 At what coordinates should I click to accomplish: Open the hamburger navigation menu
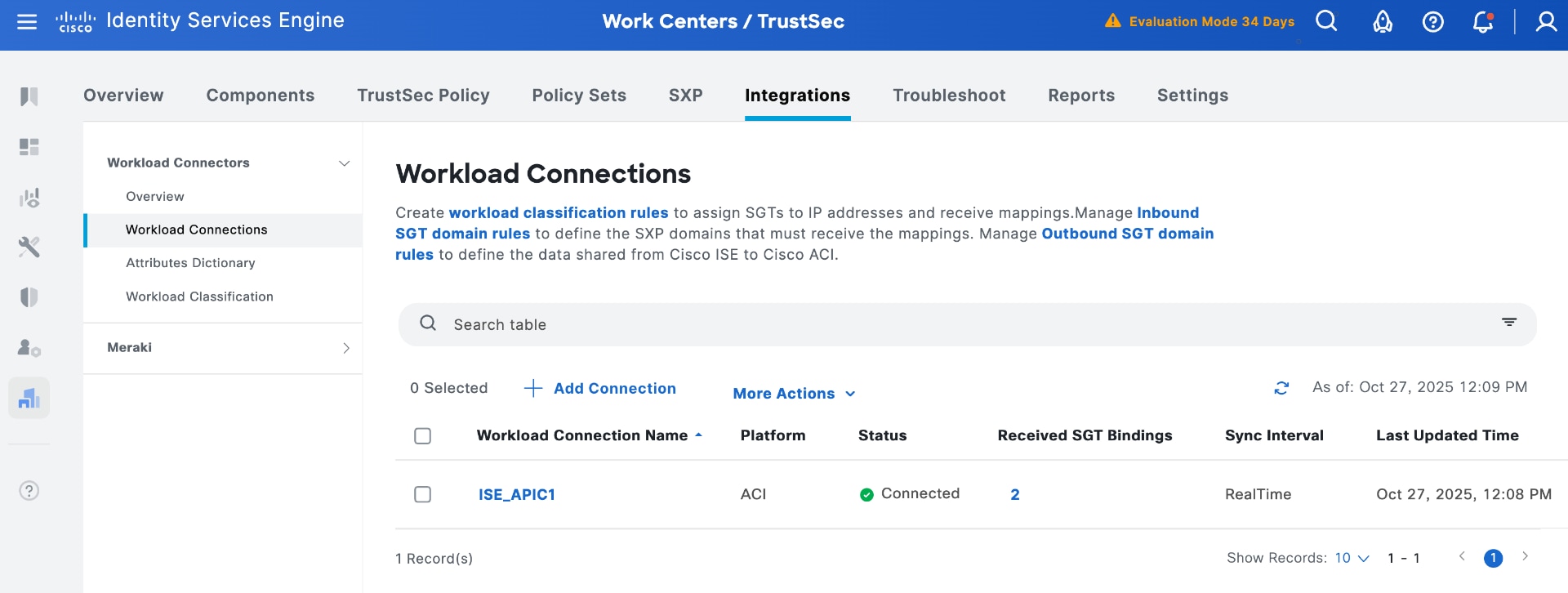27,22
